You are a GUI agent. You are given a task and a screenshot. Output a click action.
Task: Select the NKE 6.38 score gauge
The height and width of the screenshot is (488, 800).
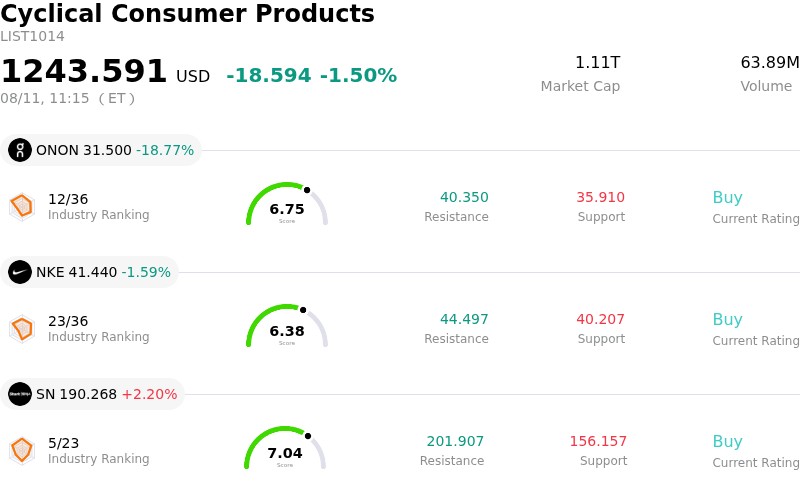[287, 326]
